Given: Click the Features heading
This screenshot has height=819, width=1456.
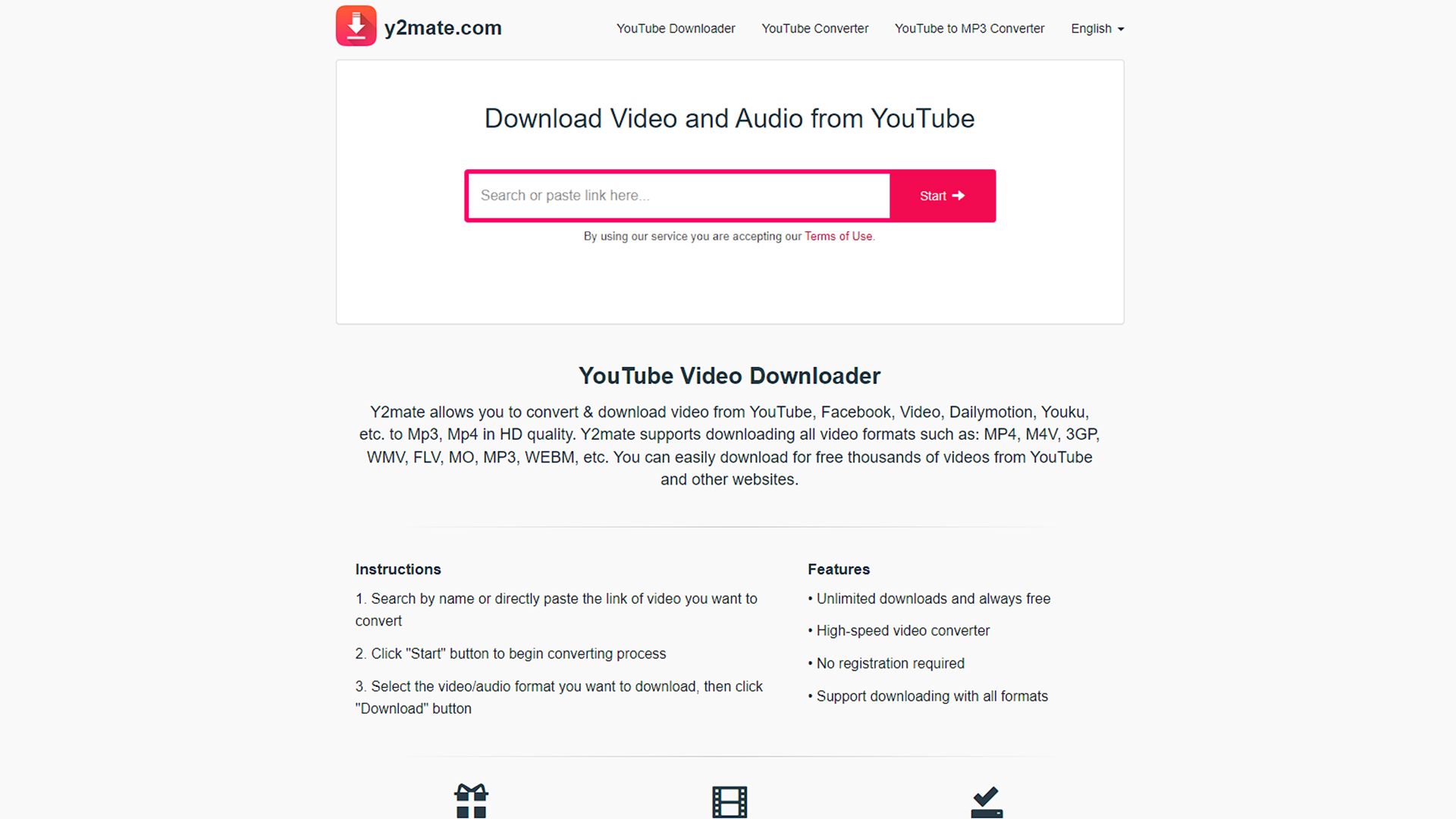Looking at the screenshot, I should (839, 570).
